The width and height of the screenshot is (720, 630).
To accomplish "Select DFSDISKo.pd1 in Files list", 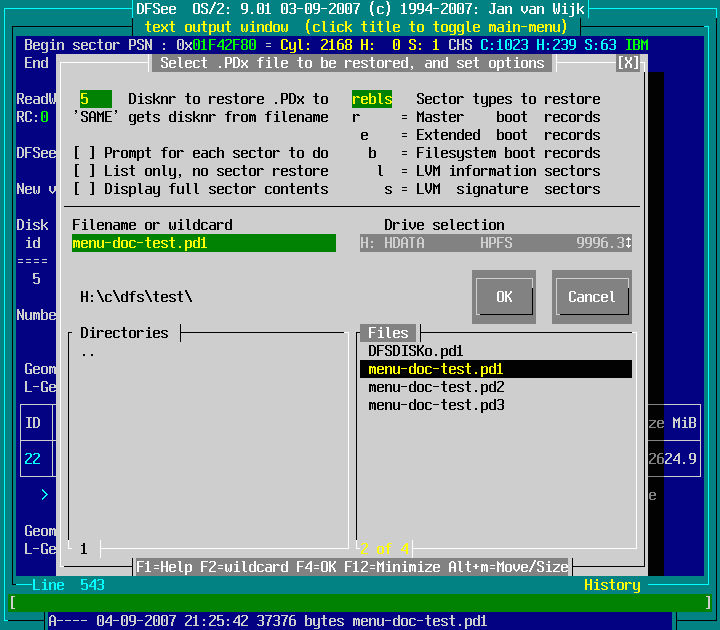I will (416, 351).
